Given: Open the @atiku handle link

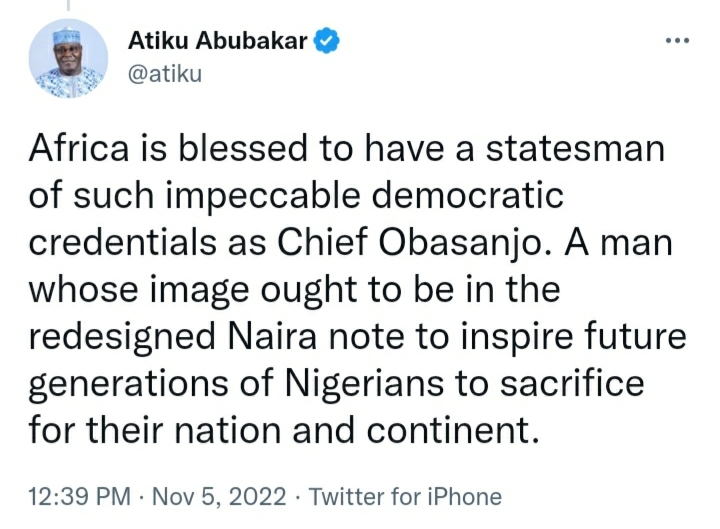Looking at the screenshot, I should (x=165, y=75).
